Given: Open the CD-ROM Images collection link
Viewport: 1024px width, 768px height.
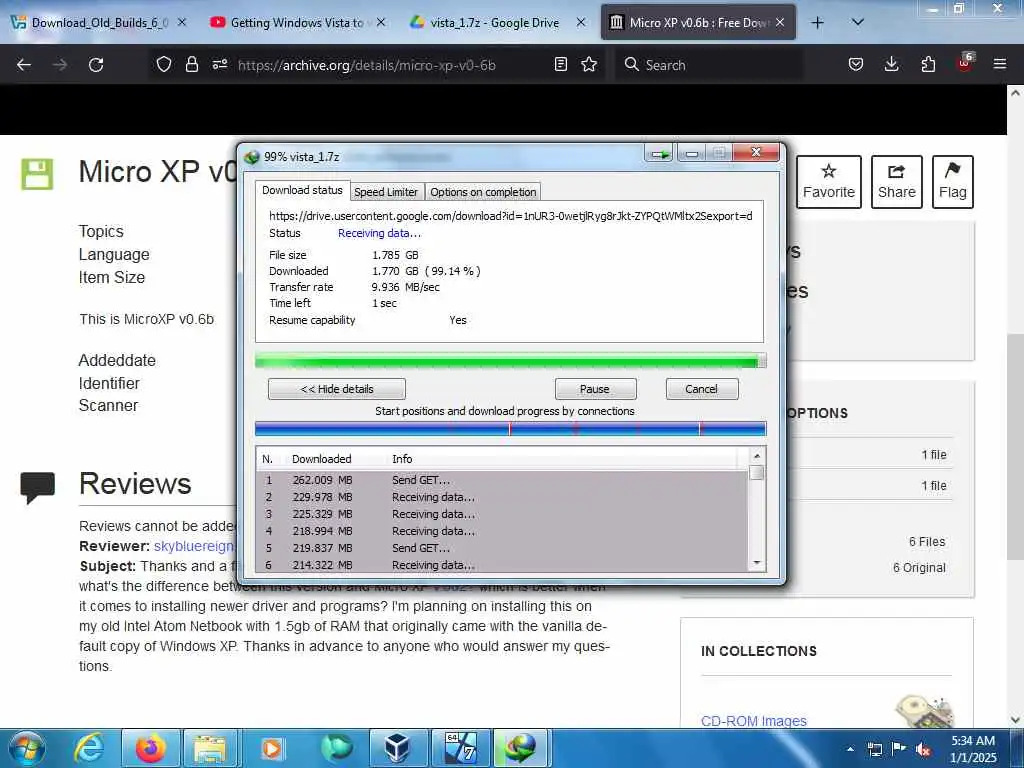Looking at the screenshot, I should coord(754,721).
